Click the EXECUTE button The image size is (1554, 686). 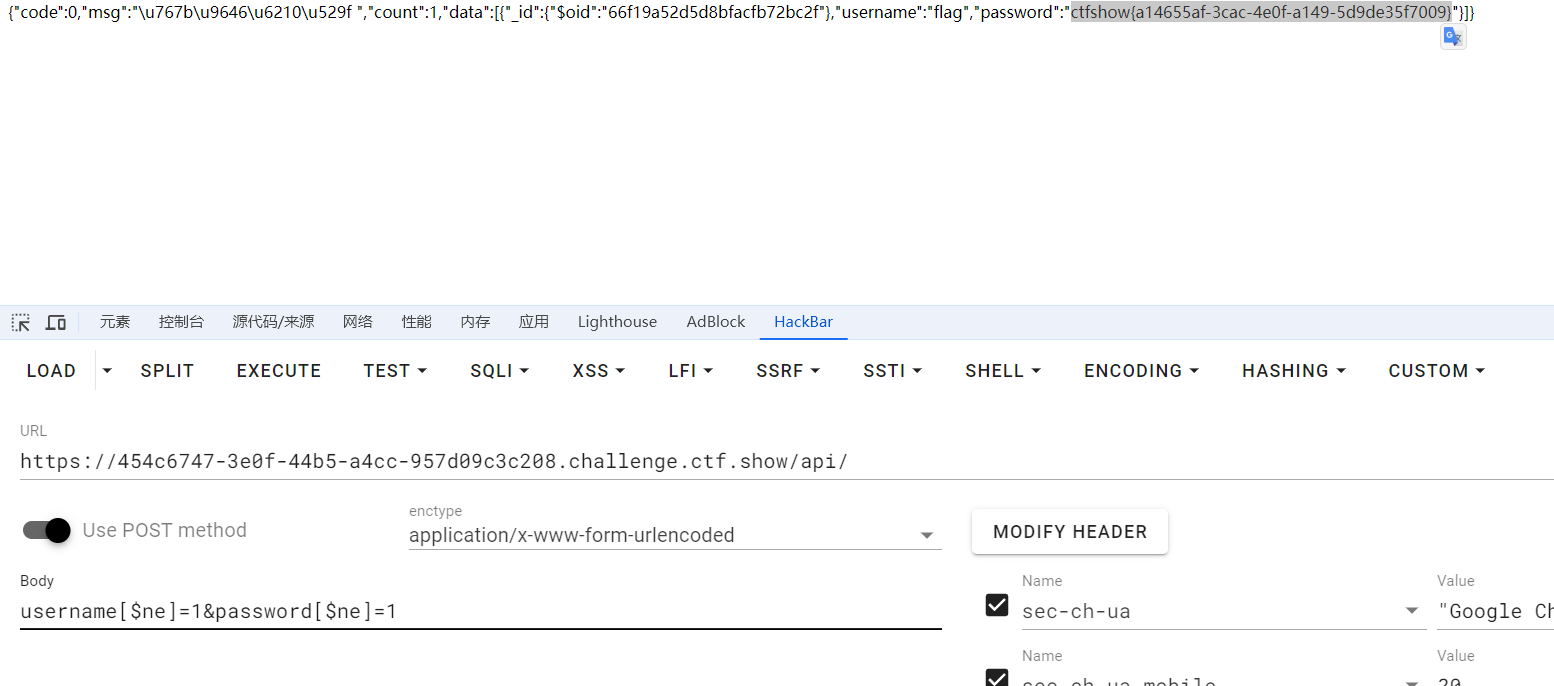279,371
